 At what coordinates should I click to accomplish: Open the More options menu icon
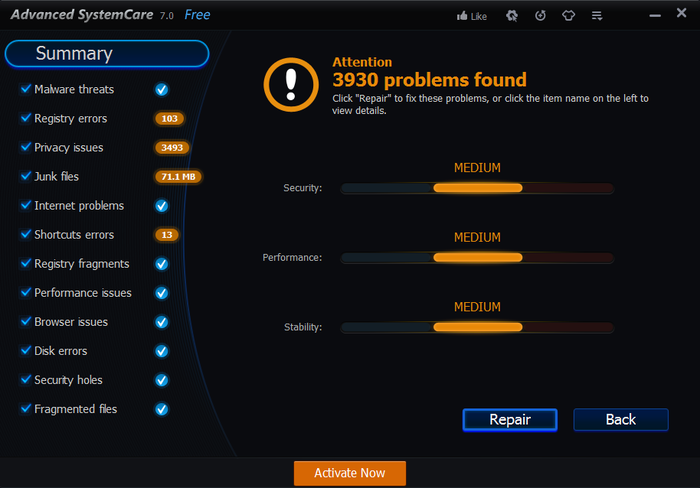(597, 17)
